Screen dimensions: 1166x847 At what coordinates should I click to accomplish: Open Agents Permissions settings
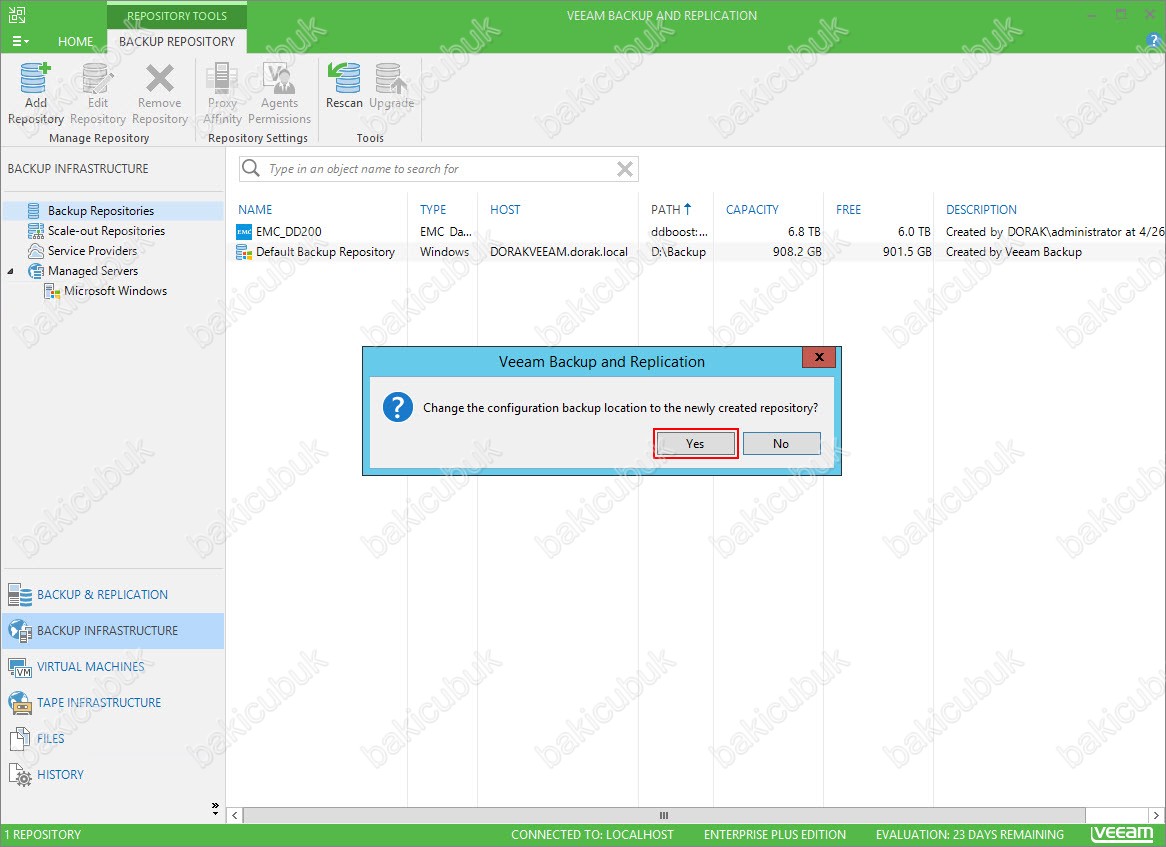(279, 94)
